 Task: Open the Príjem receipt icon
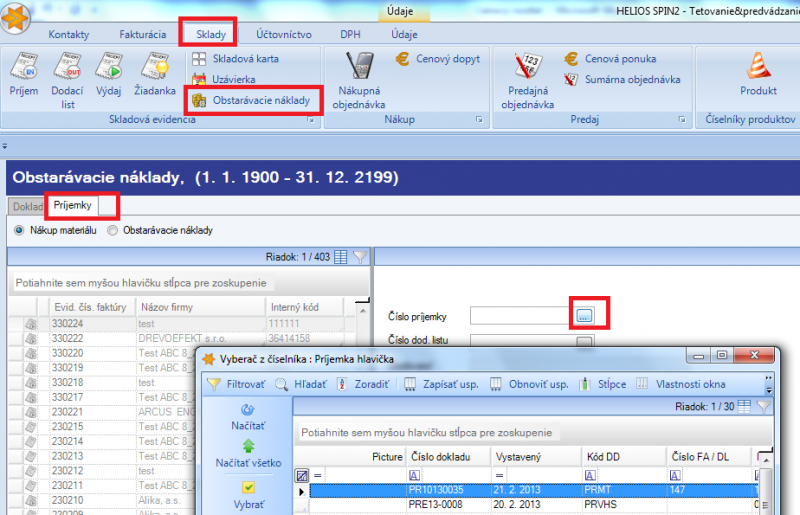pyautogui.click(x=24, y=74)
